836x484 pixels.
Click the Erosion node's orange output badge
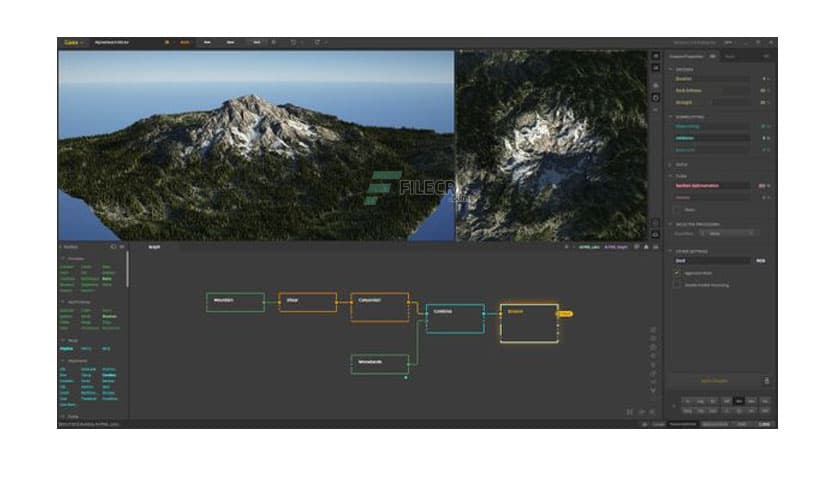(565, 313)
